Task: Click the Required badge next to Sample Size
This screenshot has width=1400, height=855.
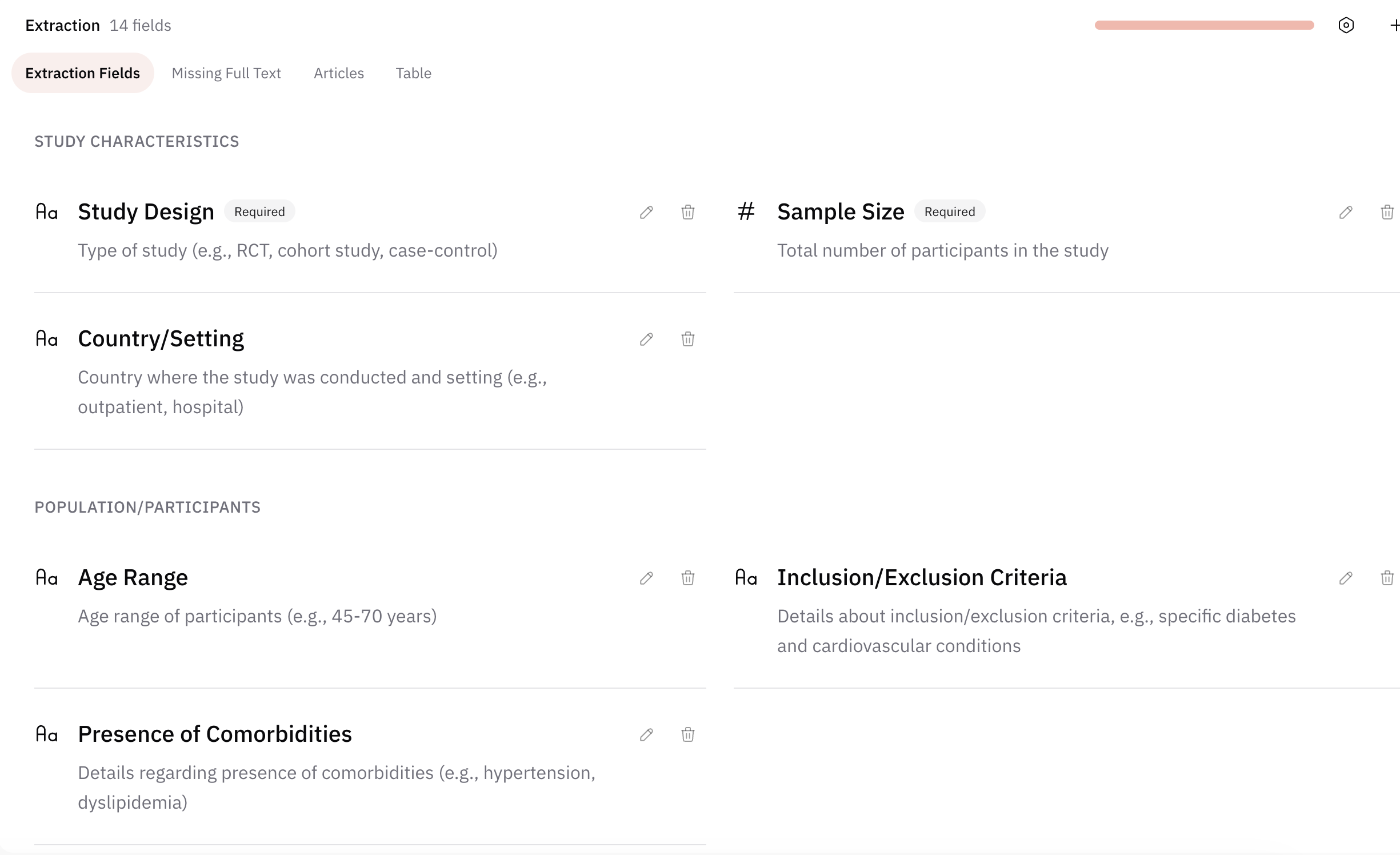Action: 950,211
